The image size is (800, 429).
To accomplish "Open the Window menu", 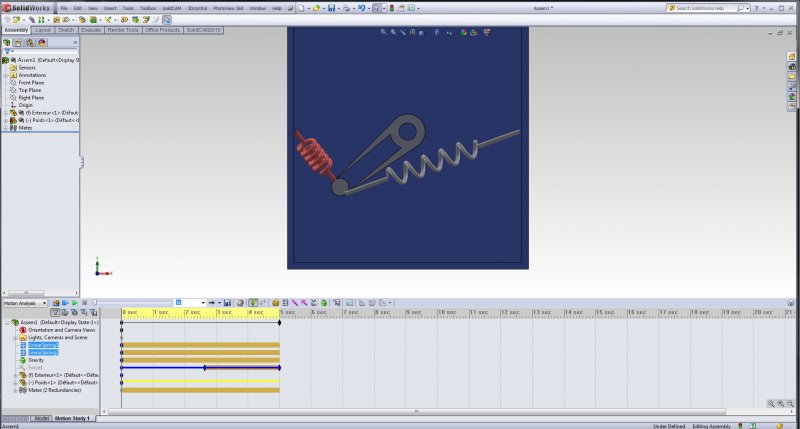I will pyautogui.click(x=258, y=8).
